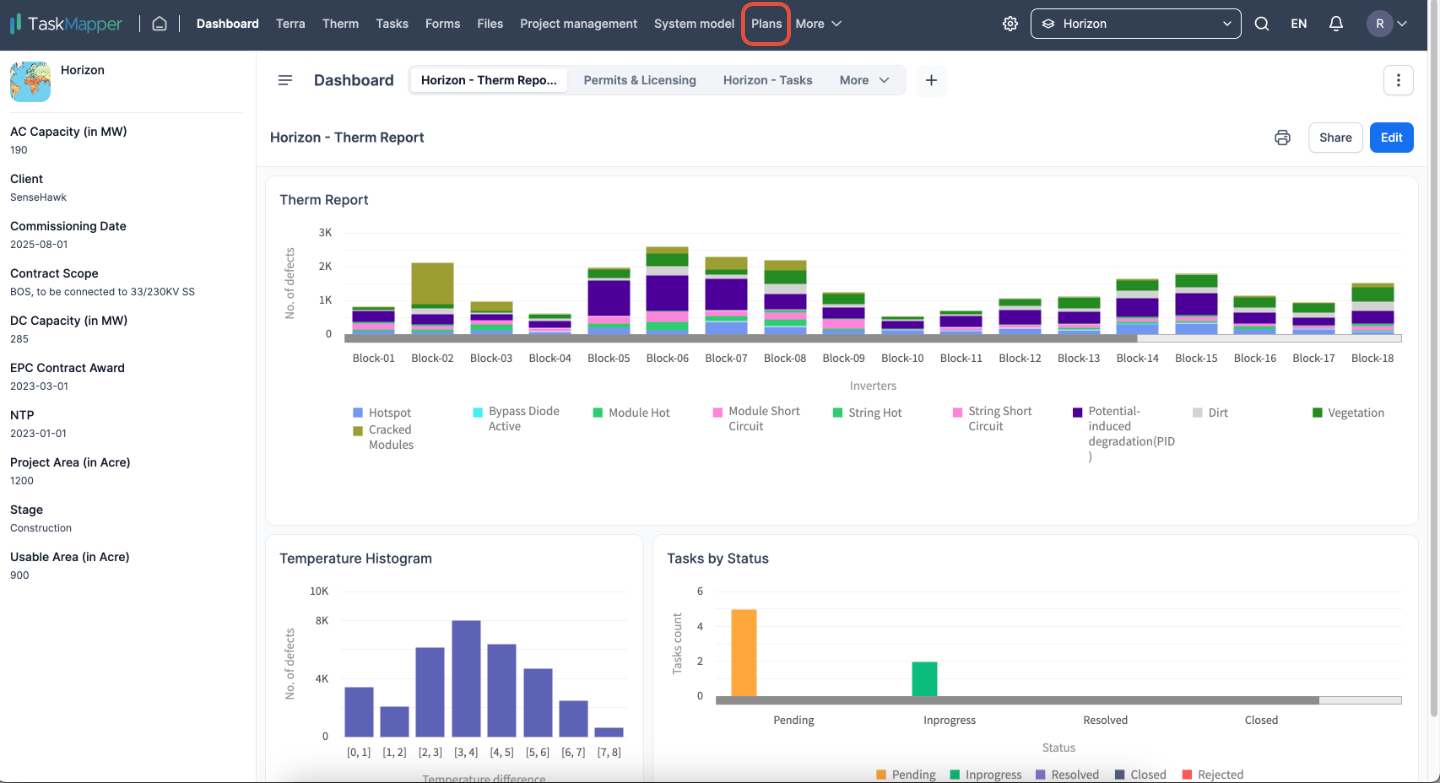1440x783 pixels.
Task: Open the Terra module
Action: click(x=291, y=23)
